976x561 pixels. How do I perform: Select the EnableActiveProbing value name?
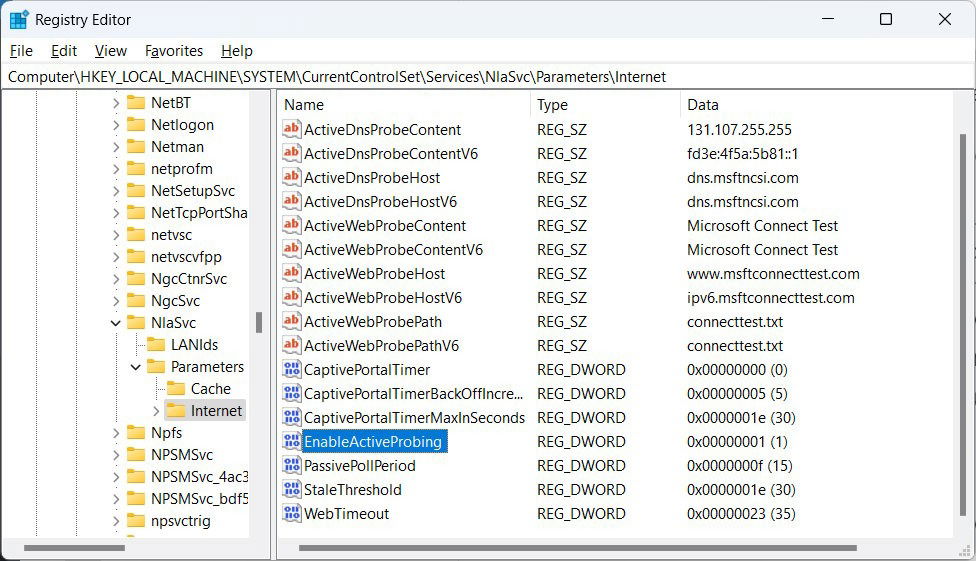(373, 441)
